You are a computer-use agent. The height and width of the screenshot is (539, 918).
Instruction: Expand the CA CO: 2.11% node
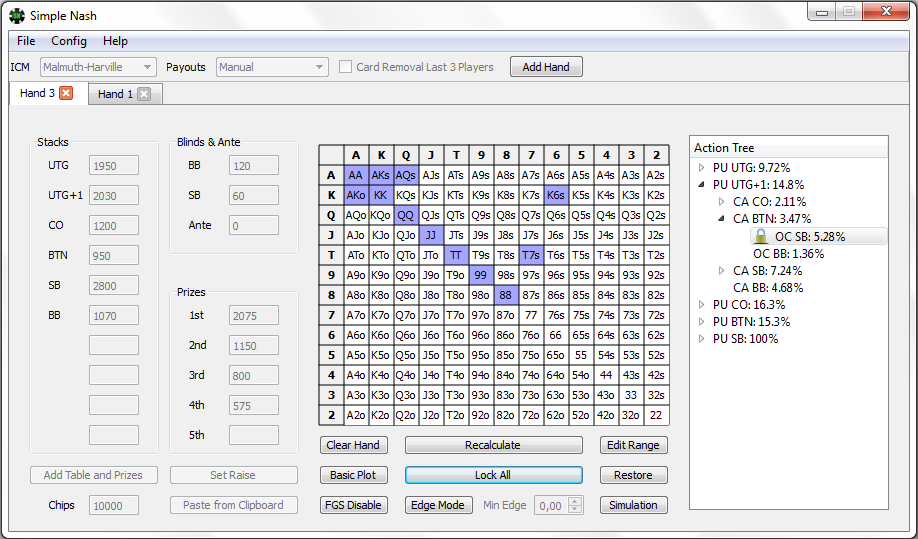coord(721,202)
